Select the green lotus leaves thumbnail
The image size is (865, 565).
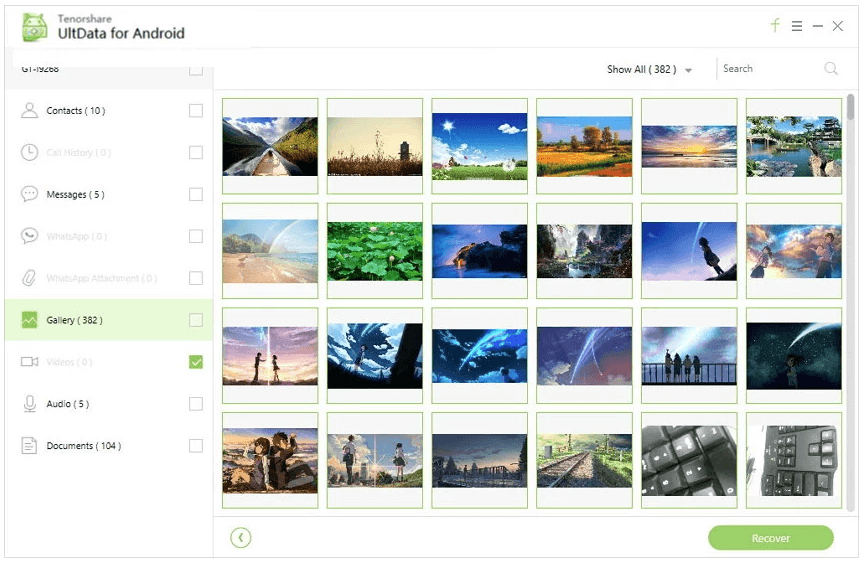[375, 251]
